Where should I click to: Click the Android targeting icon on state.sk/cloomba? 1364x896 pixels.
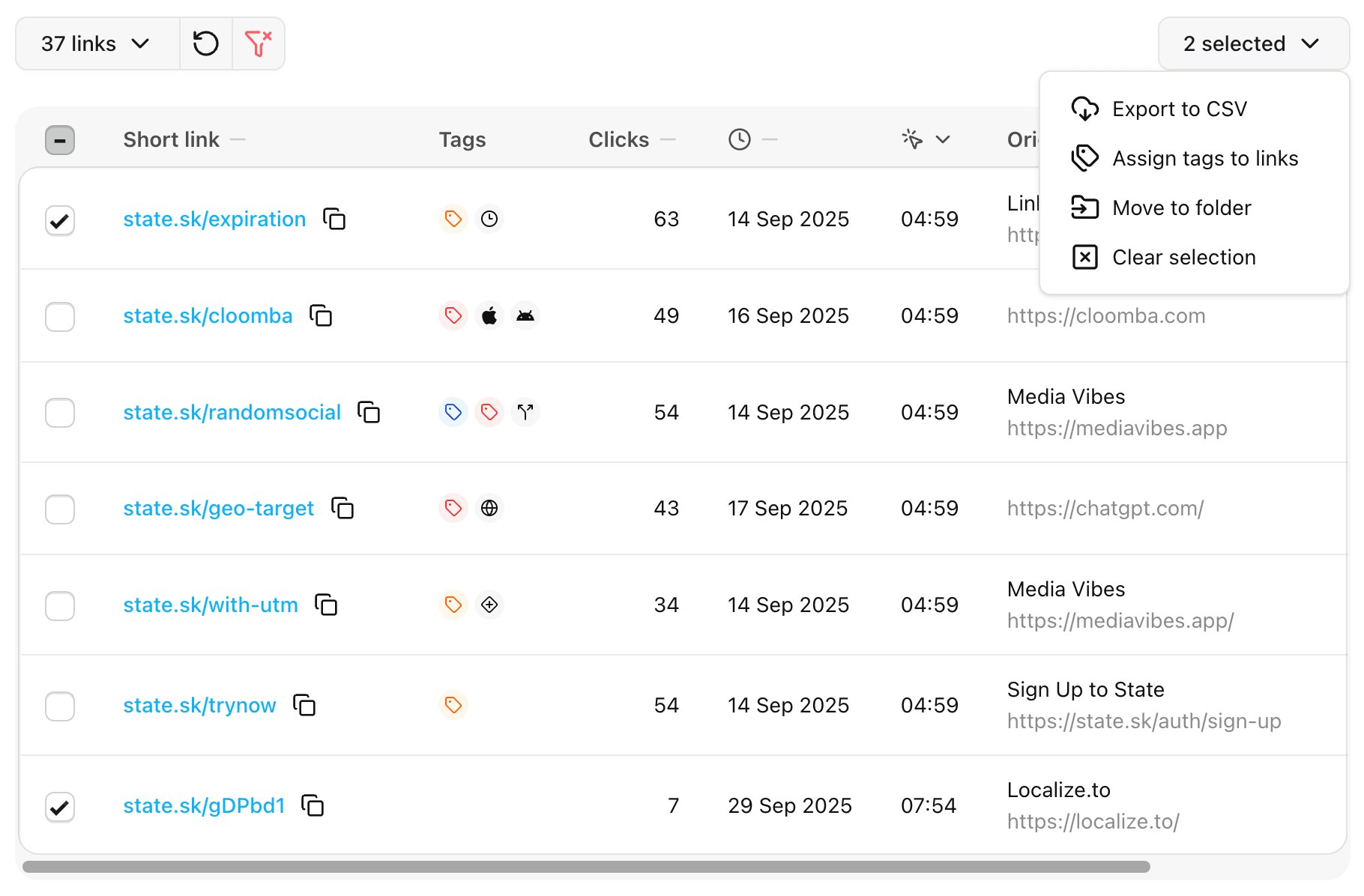[x=525, y=315]
